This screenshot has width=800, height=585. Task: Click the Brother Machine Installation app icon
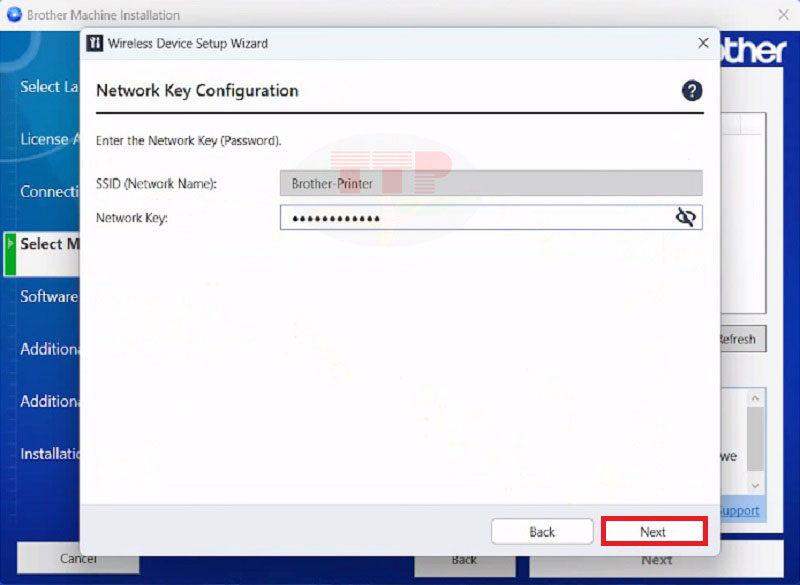point(13,15)
